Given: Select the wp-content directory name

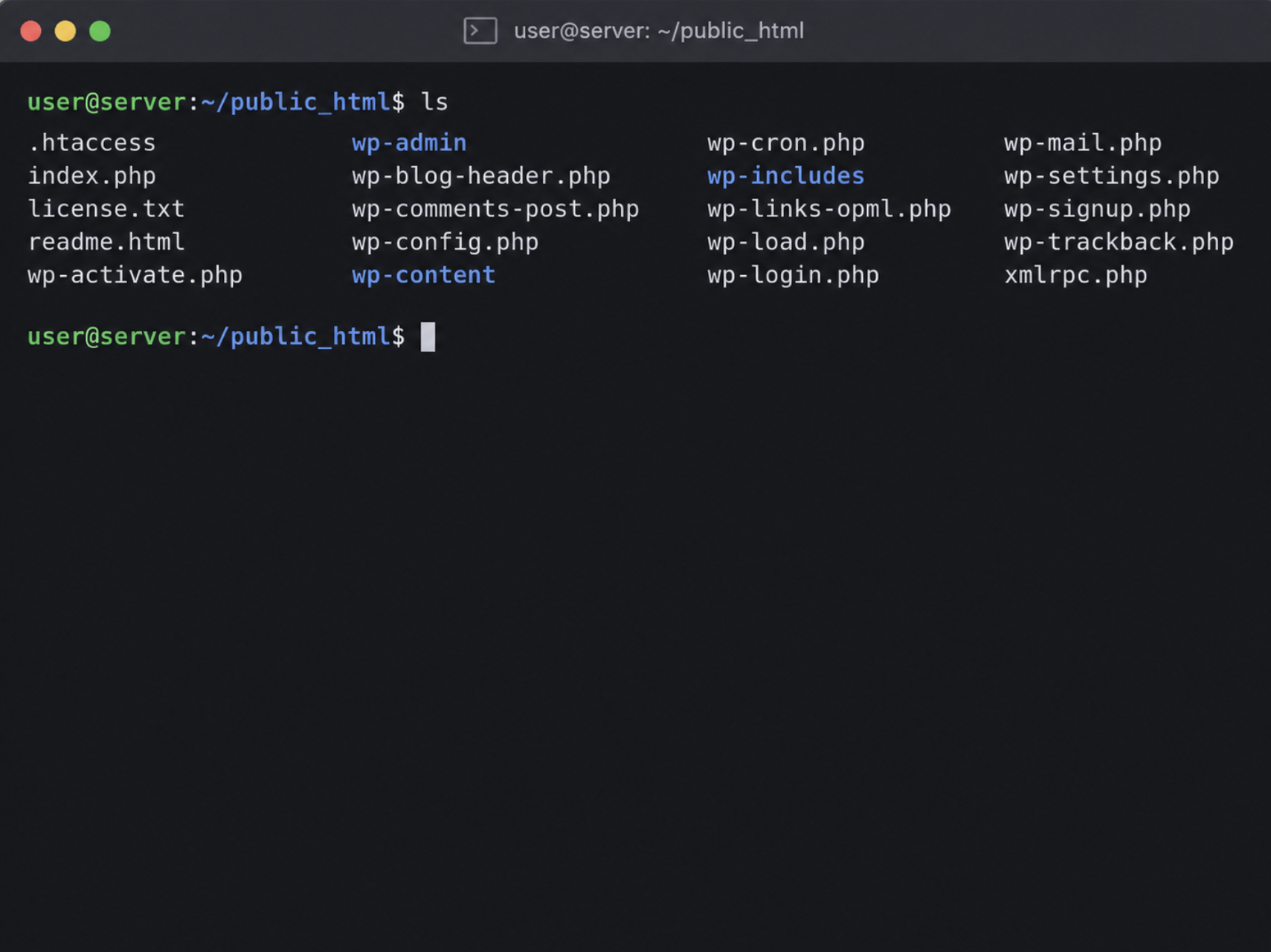Looking at the screenshot, I should tap(423, 275).
